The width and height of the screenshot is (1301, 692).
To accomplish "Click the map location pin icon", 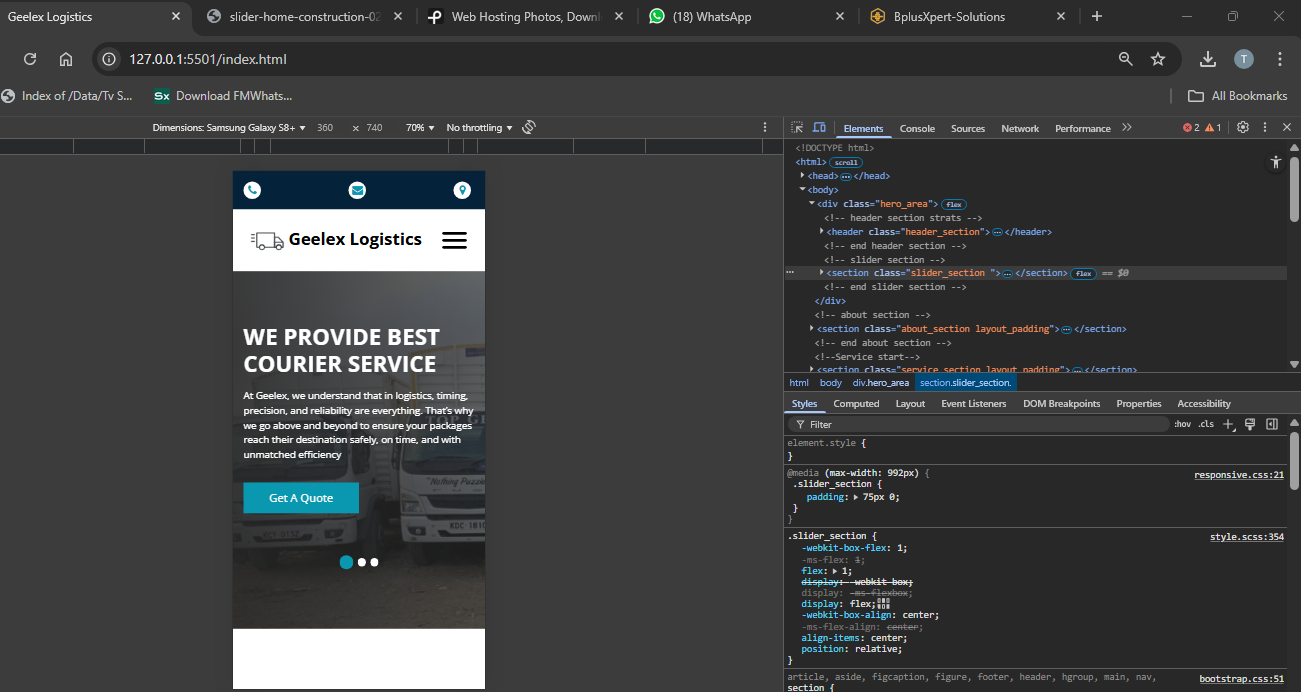I will click(x=462, y=190).
